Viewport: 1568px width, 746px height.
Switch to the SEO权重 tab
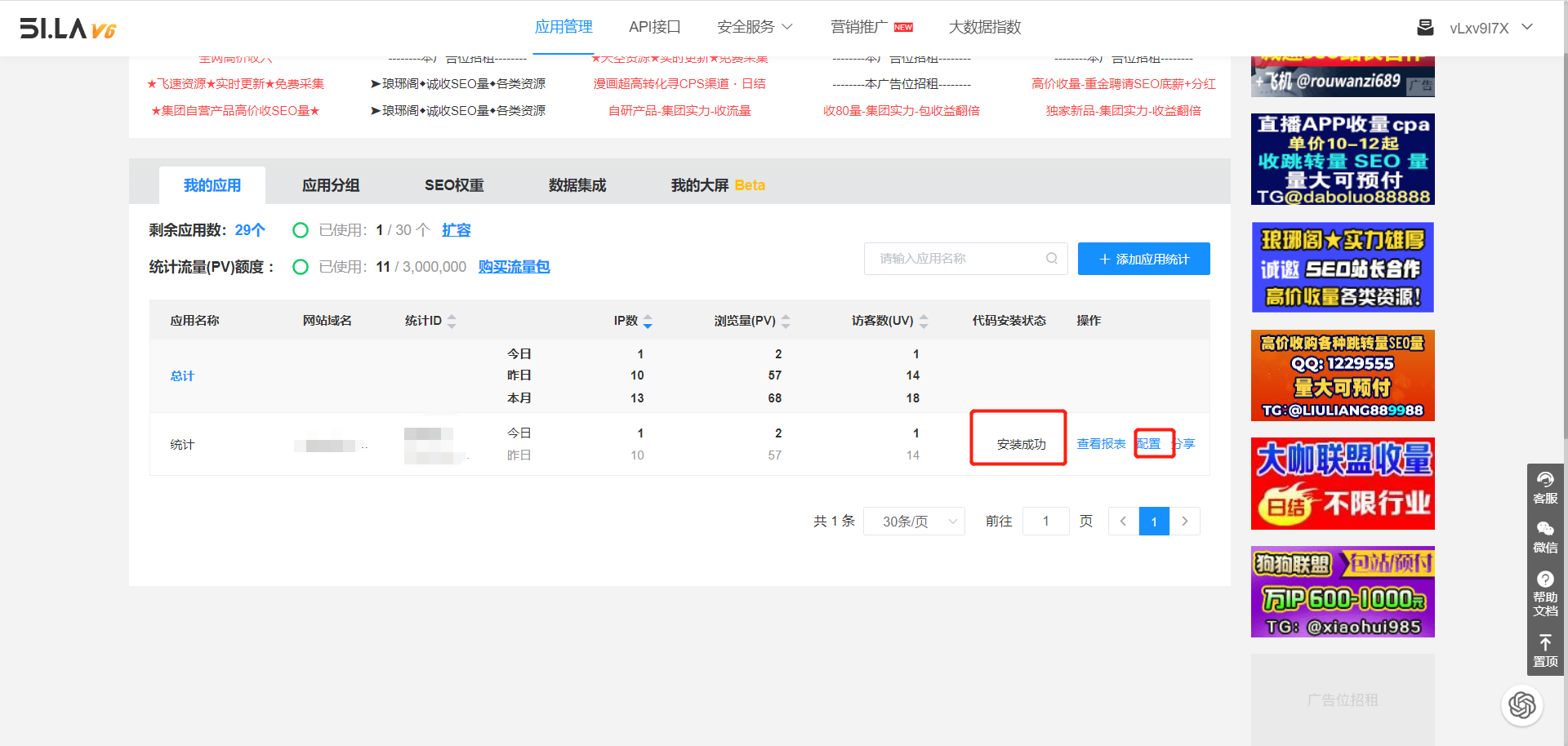[x=454, y=185]
